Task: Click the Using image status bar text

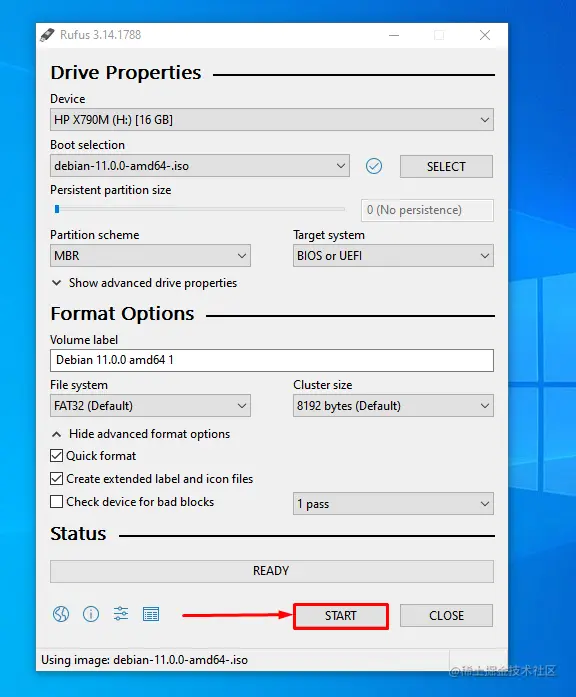Action: (x=144, y=660)
